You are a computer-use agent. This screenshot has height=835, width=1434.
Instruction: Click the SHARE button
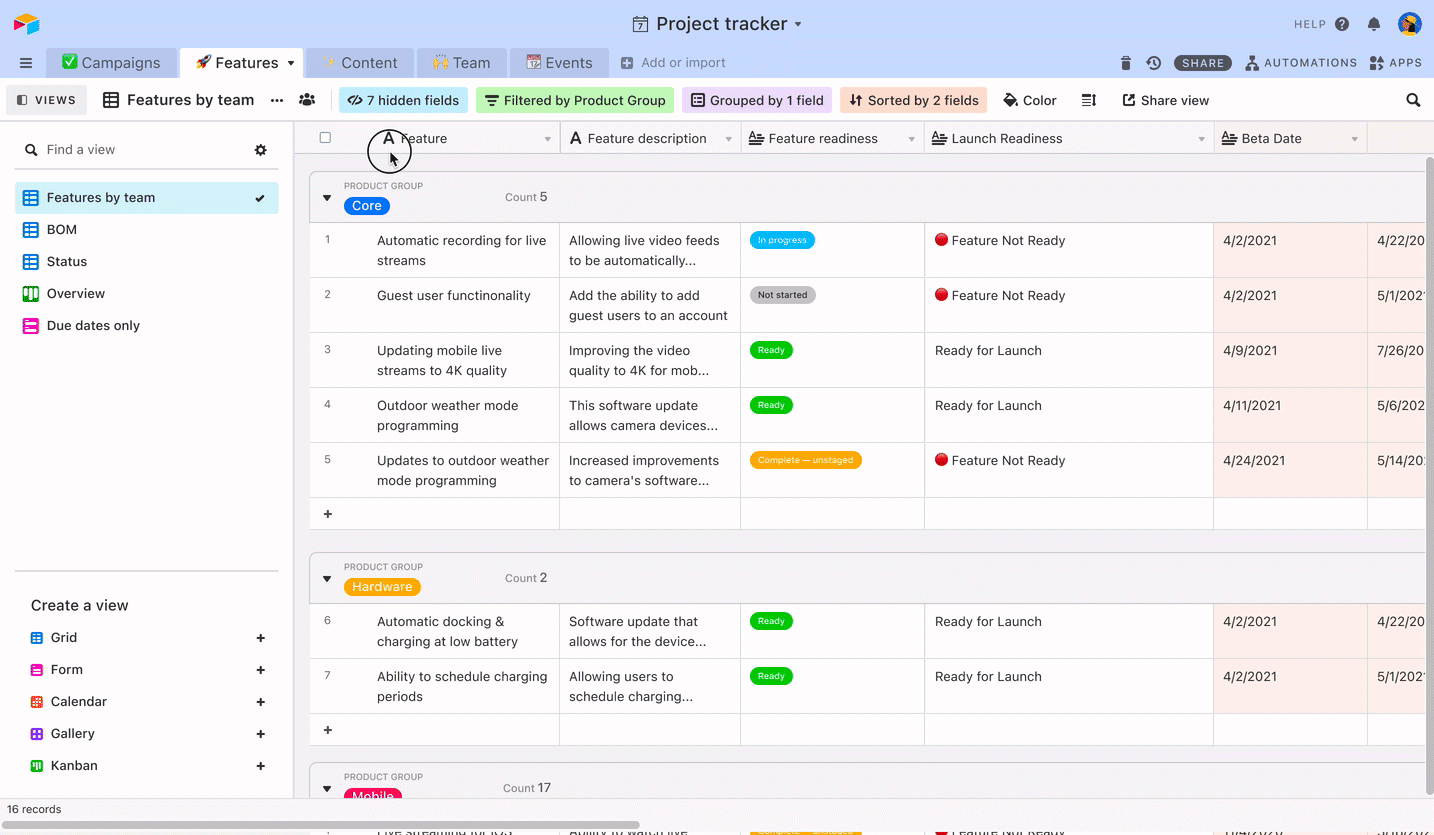pyautogui.click(x=1202, y=62)
